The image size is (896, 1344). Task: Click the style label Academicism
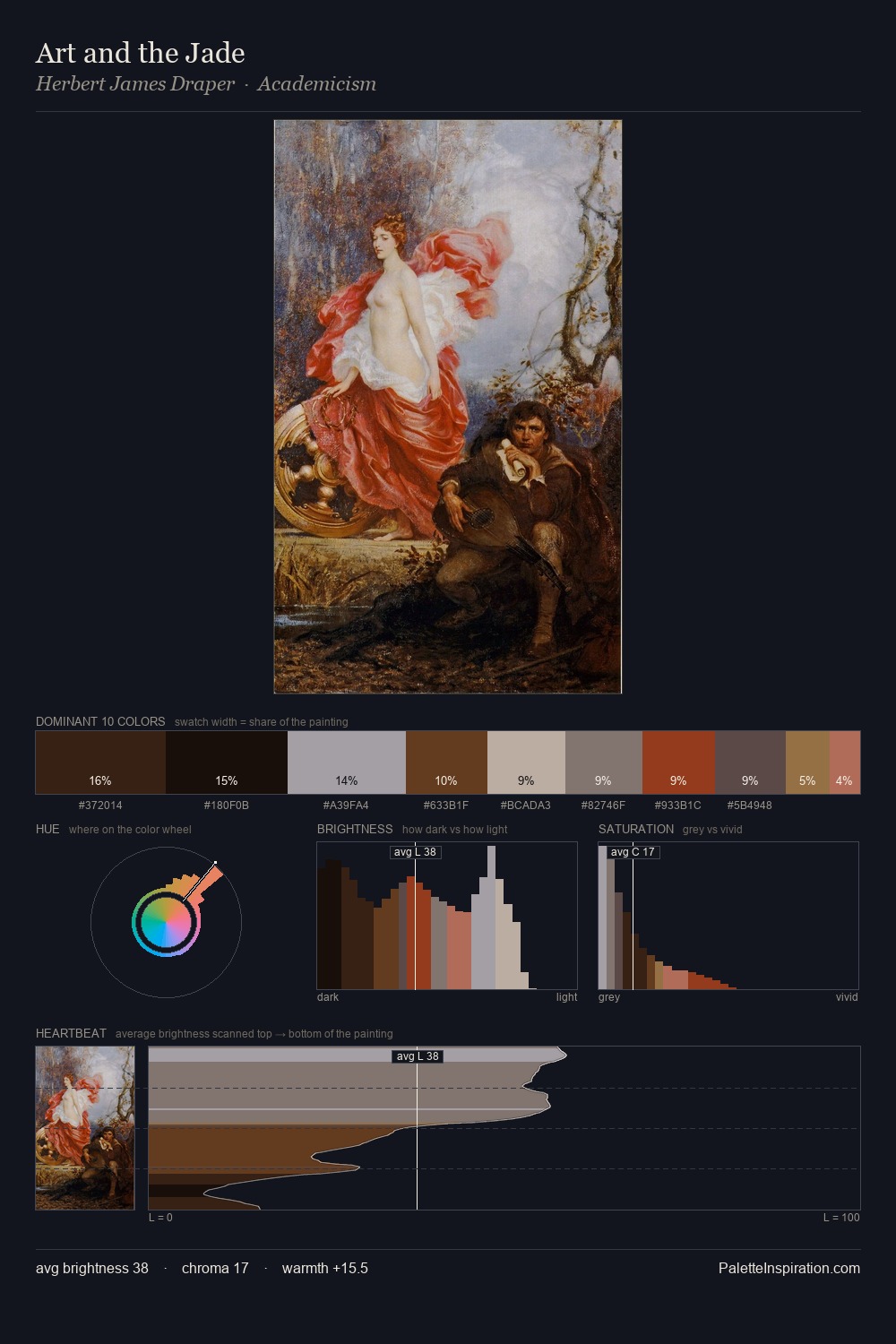(x=317, y=84)
